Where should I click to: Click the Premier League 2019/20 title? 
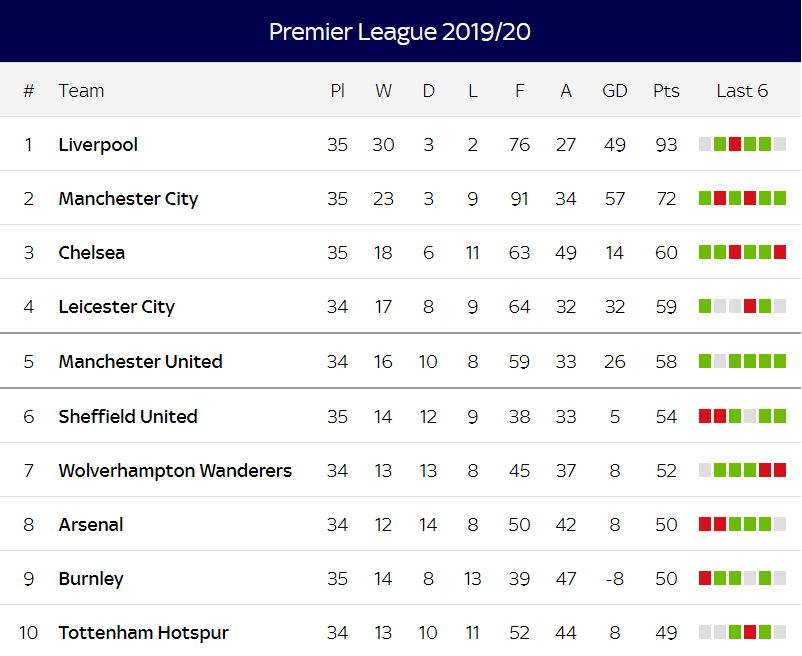tap(399, 32)
